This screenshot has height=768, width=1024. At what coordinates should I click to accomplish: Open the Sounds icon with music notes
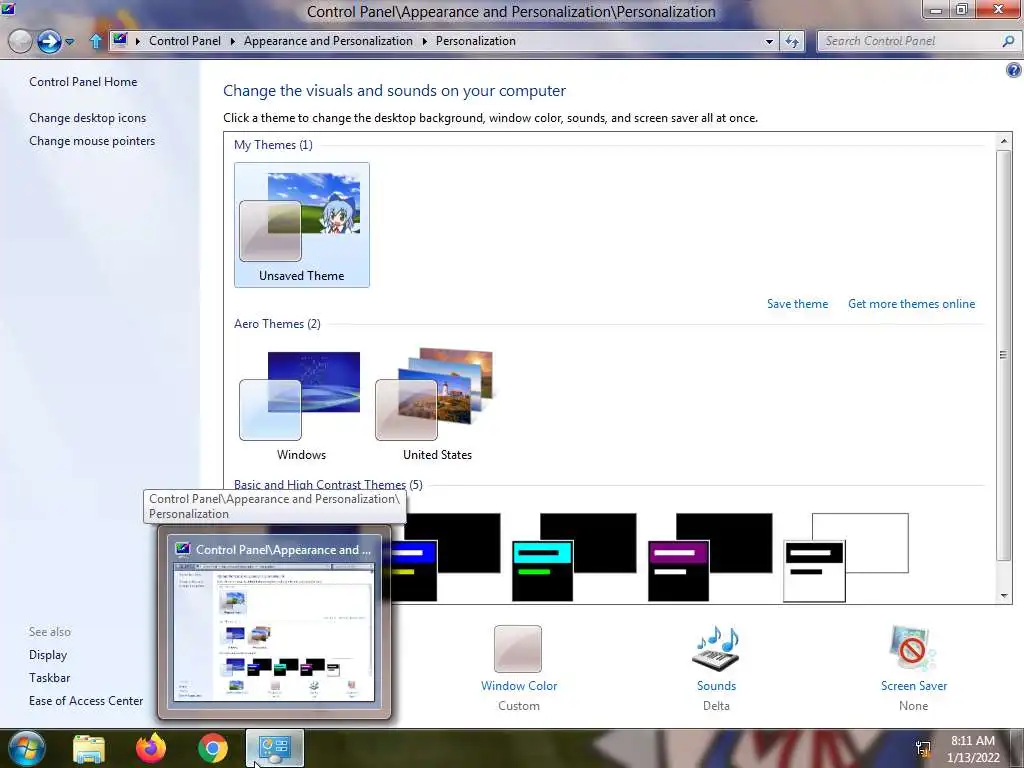click(716, 649)
